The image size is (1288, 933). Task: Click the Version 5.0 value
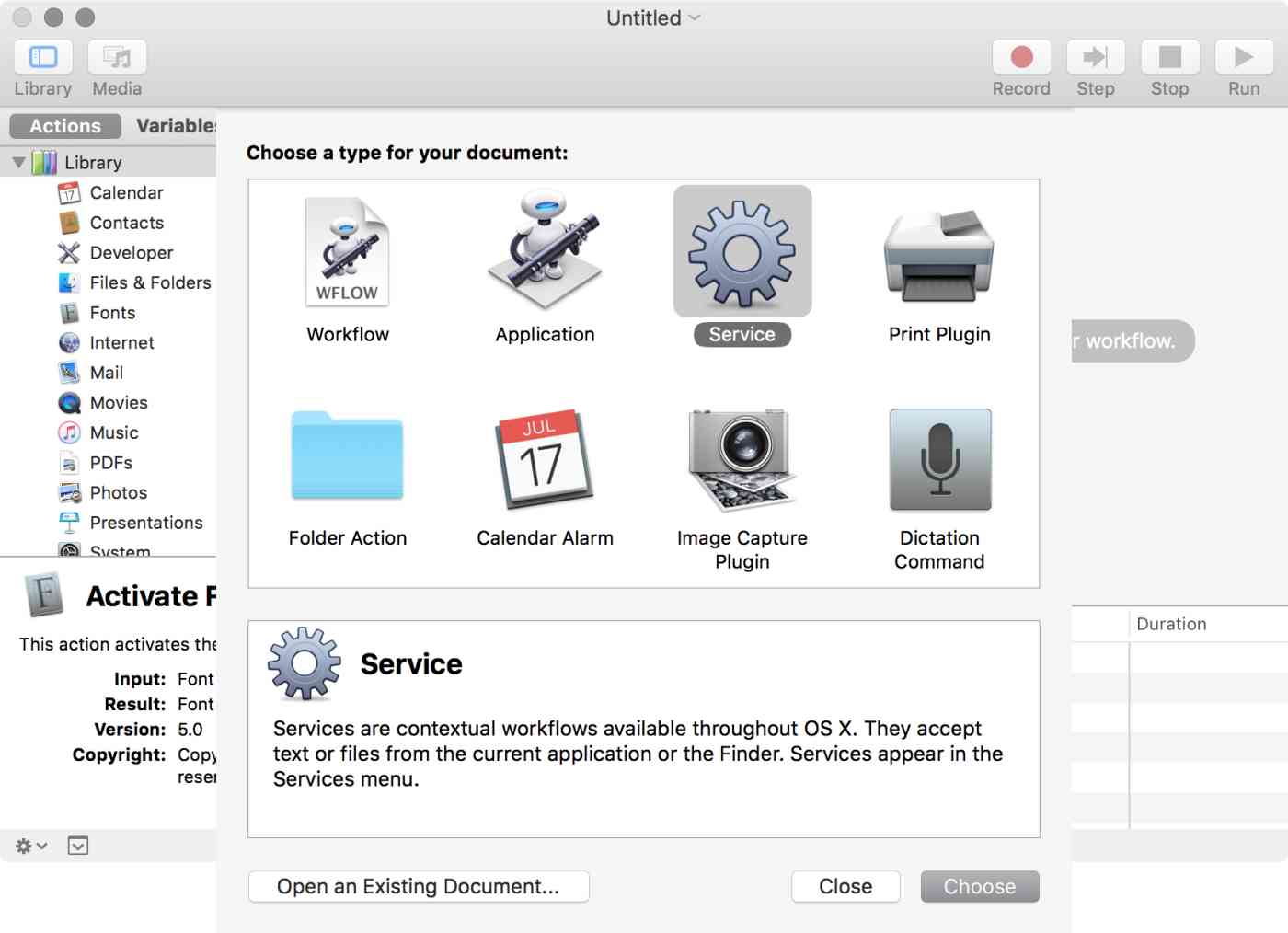(x=190, y=730)
